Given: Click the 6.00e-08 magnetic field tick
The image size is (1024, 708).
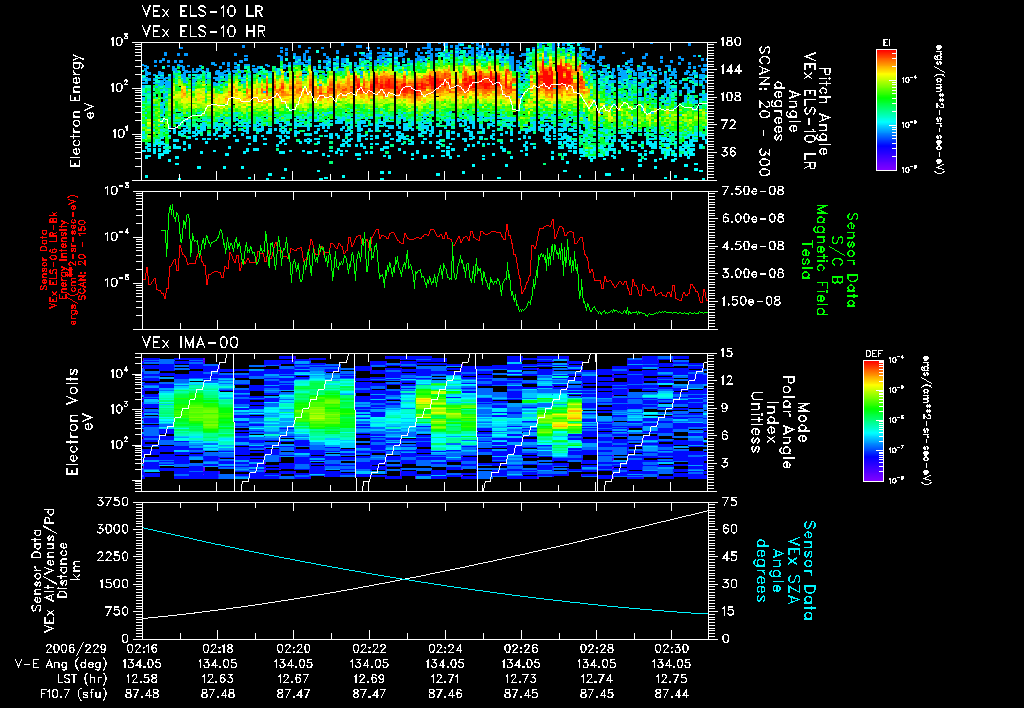Looking at the screenshot, I should 753,219.
